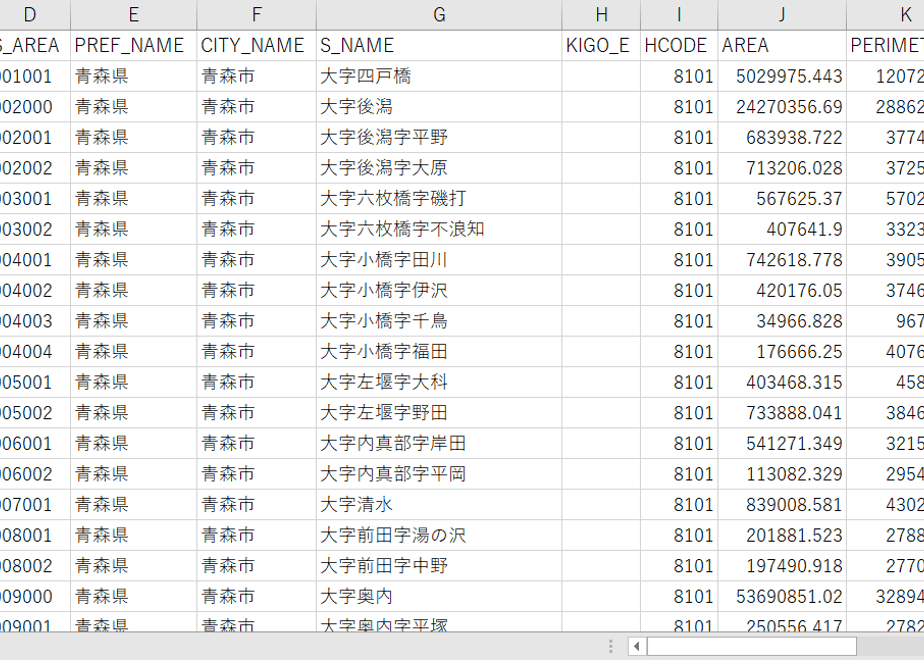Select the cell with value 53690851.02
Screen dimensions: 924x660
coord(782,597)
